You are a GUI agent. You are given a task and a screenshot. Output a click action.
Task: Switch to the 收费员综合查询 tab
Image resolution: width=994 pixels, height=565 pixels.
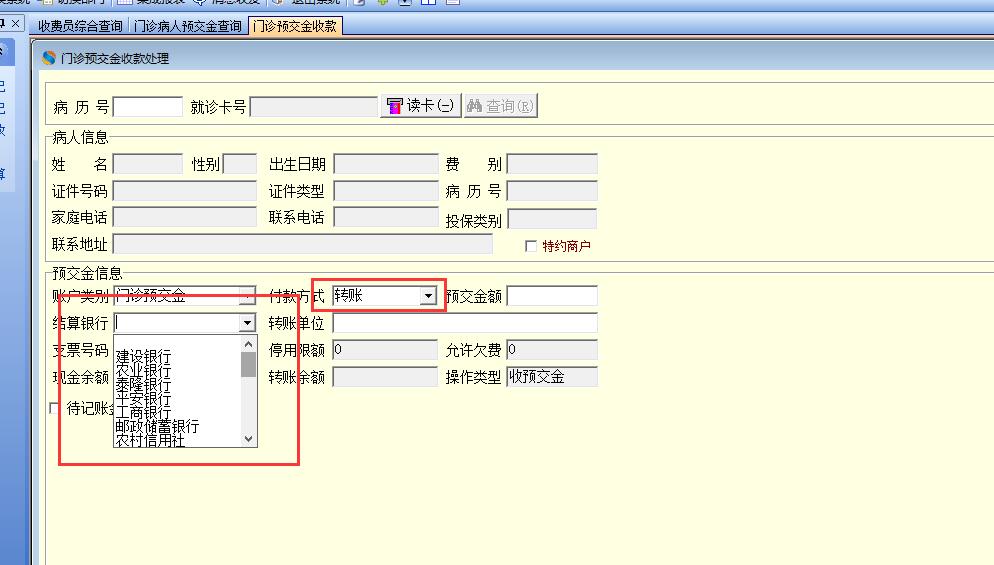coord(80,26)
